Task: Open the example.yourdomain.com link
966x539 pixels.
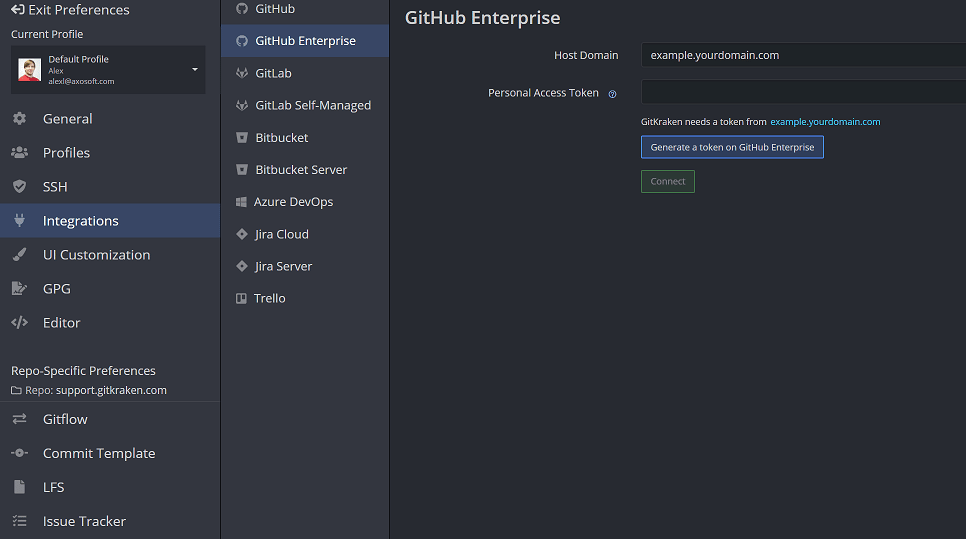Action: [825, 122]
